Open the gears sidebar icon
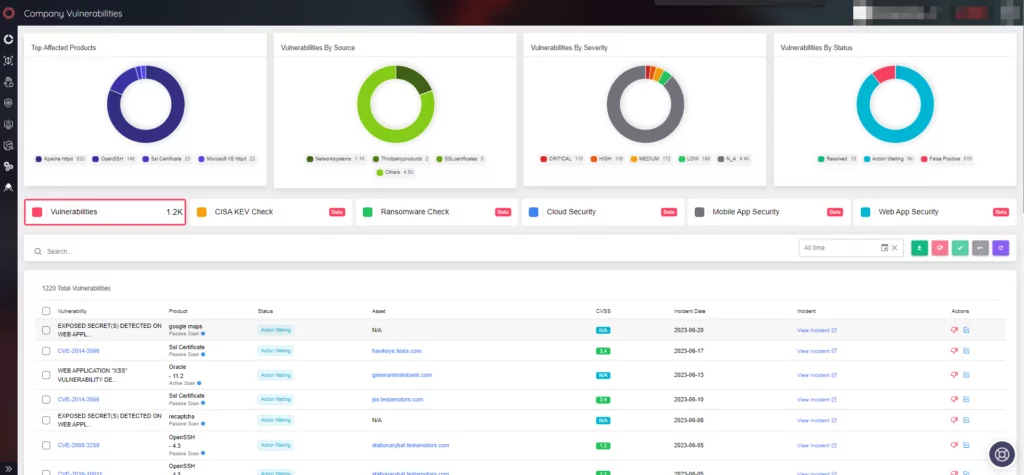Viewport: 1024px width, 475px height. 8,167
